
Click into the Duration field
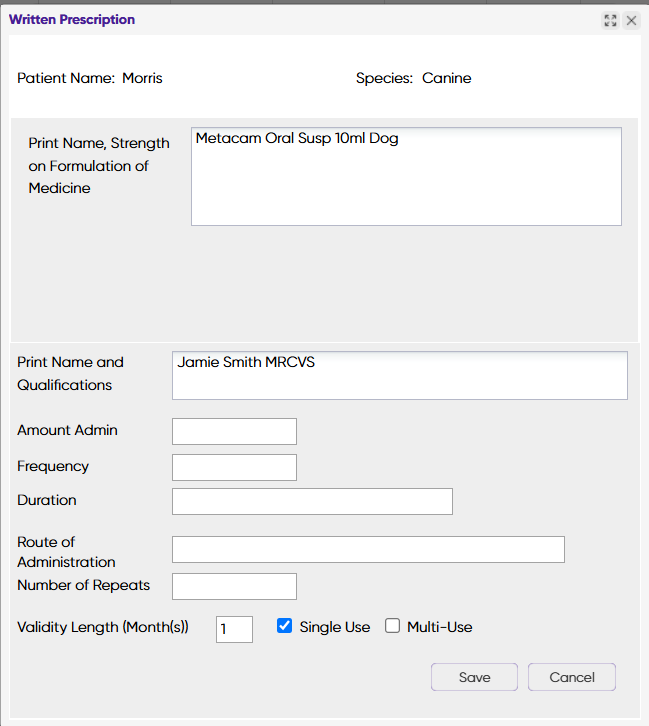(x=312, y=501)
